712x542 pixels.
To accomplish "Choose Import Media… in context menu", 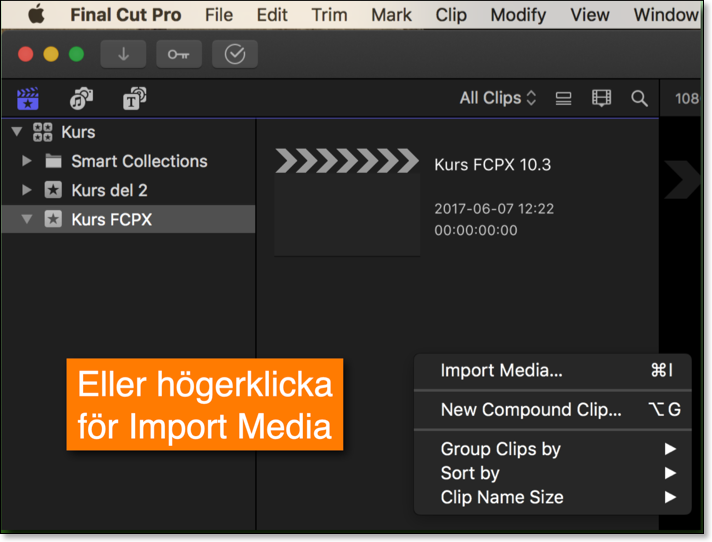I will point(553,371).
